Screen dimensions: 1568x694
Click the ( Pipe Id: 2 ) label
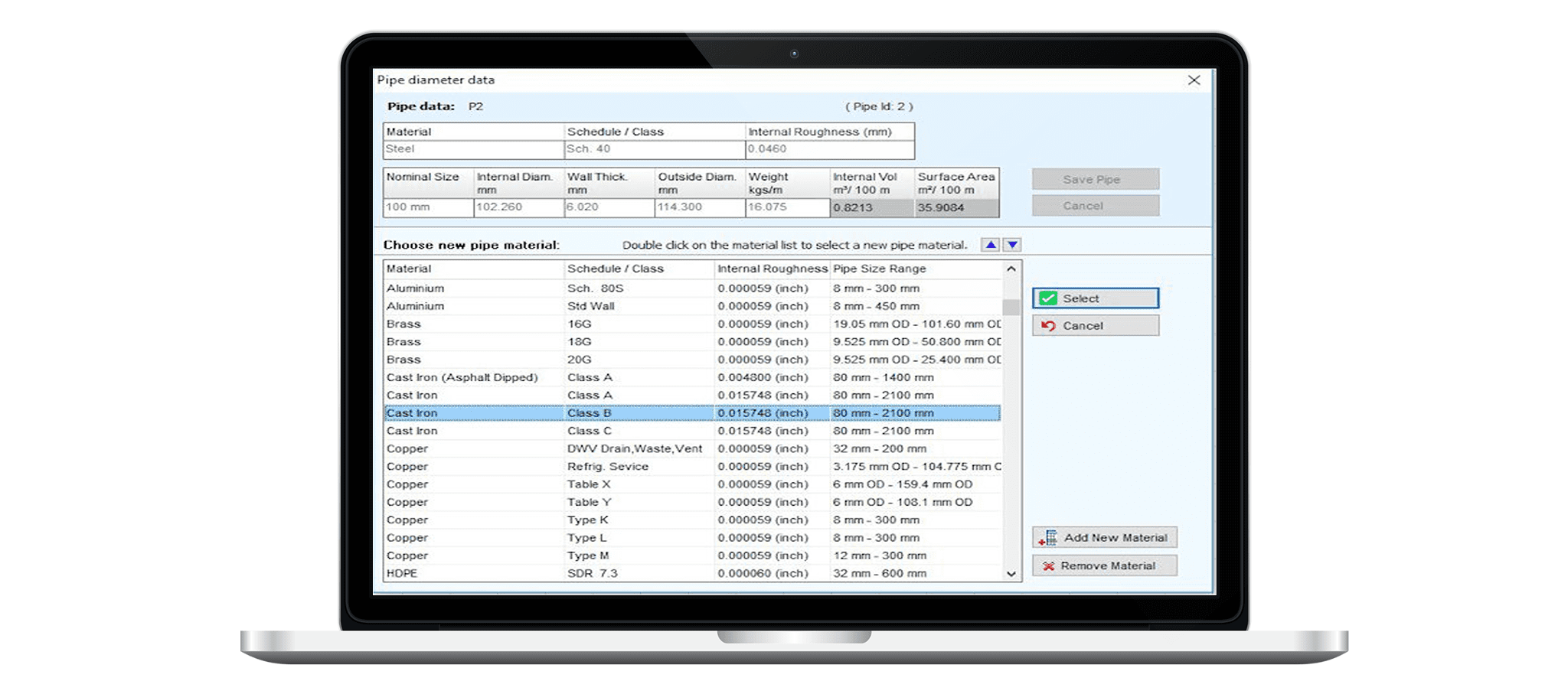(879, 106)
